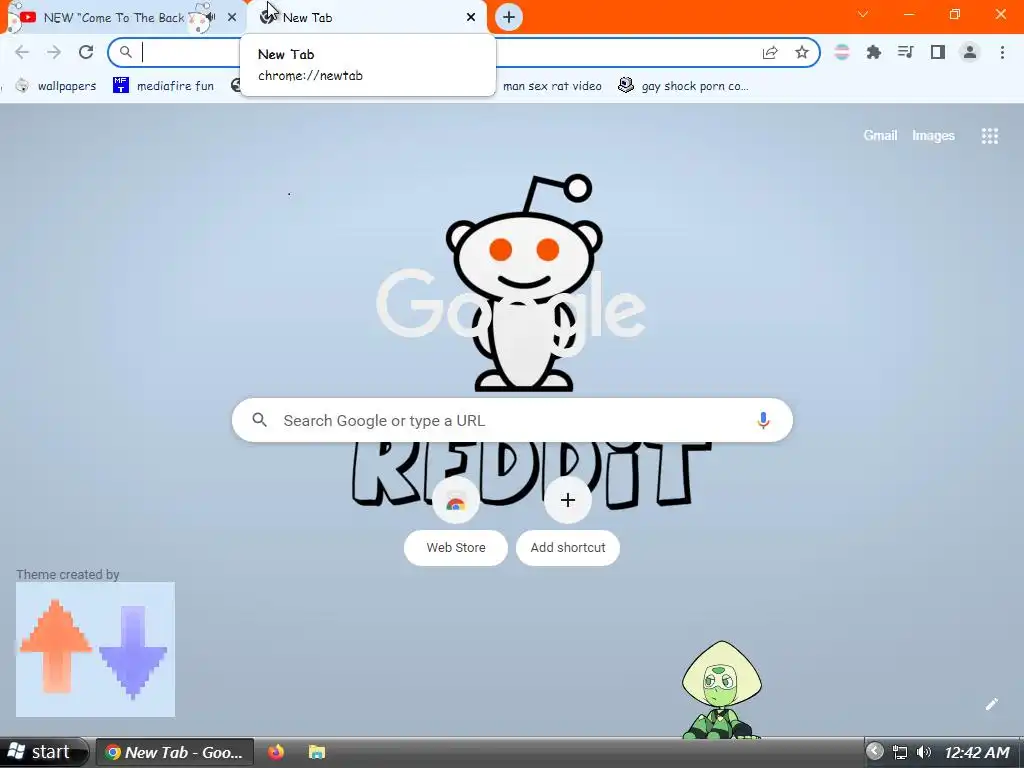
Task: Open the Web Store shortcut
Action: tap(456, 521)
